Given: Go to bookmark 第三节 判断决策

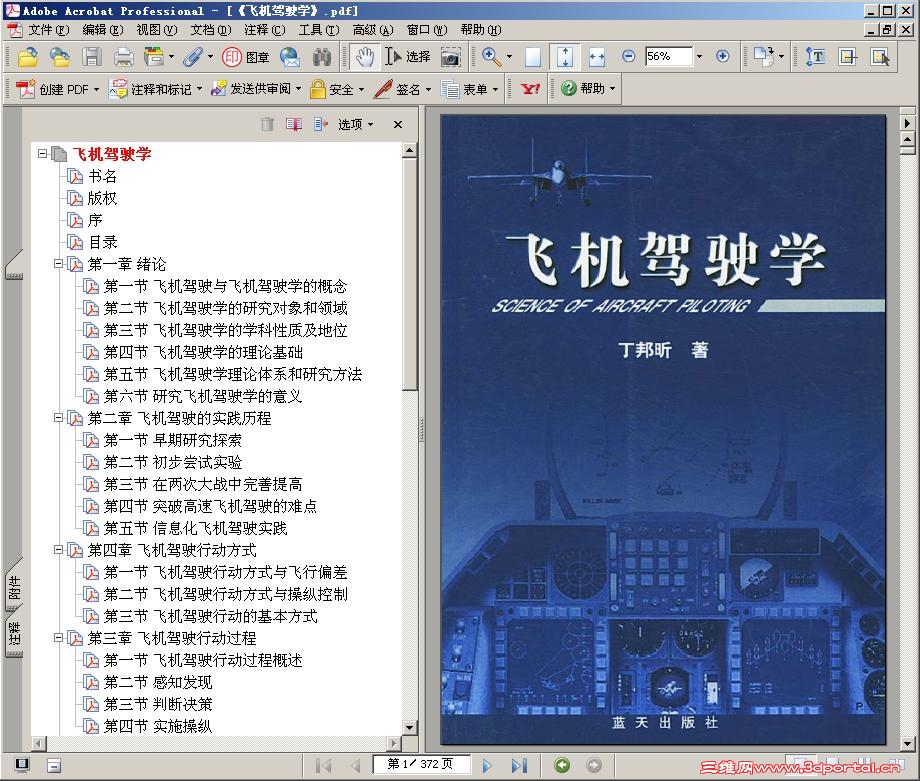Looking at the screenshot, I should click(x=158, y=704).
